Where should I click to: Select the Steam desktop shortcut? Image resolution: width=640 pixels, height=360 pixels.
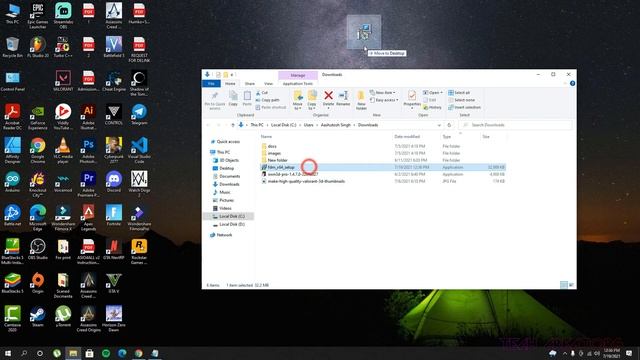tap(38, 317)
